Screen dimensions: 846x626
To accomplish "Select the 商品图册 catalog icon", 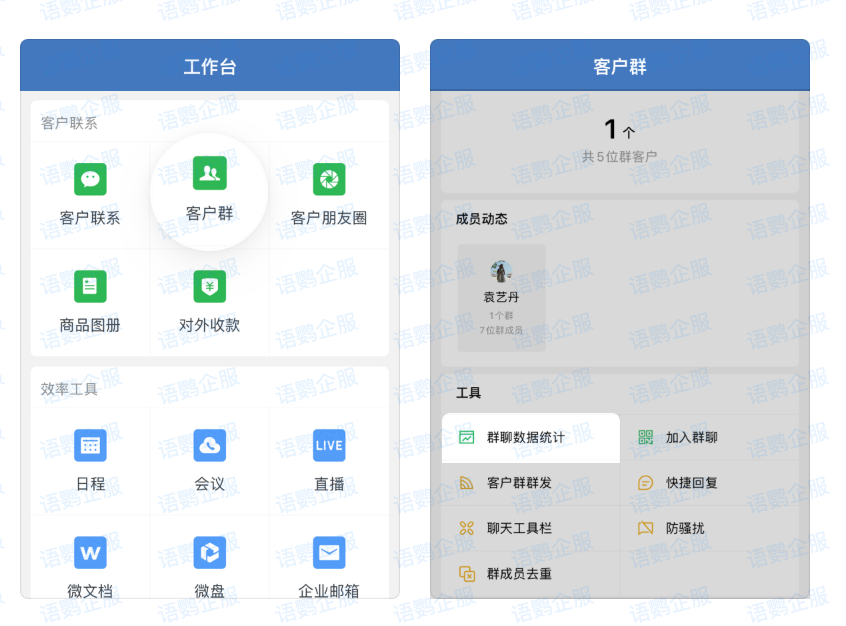I will pyautogui.click(x=90, y=287).
